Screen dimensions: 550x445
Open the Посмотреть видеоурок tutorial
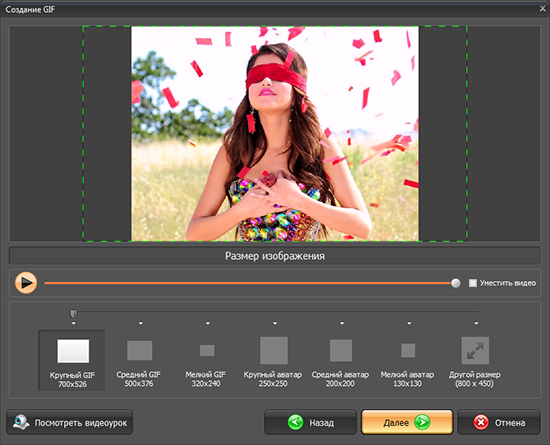pos(69,422)
